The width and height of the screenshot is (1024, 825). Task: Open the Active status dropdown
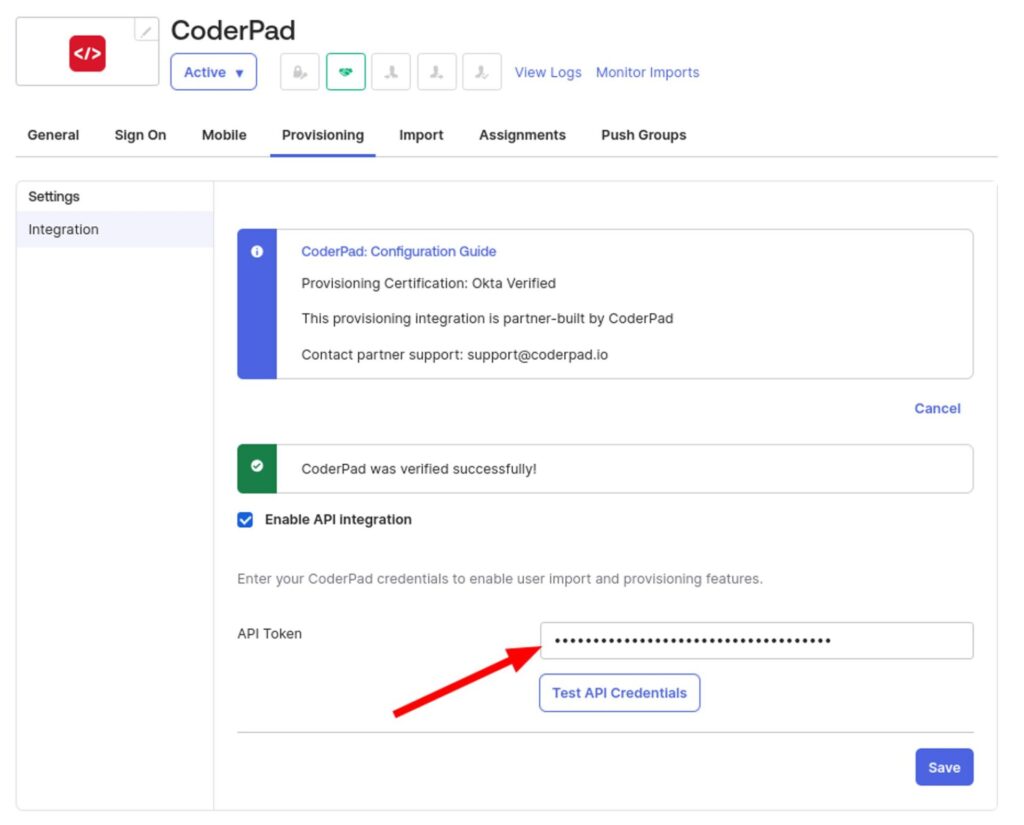pos(213,71)
